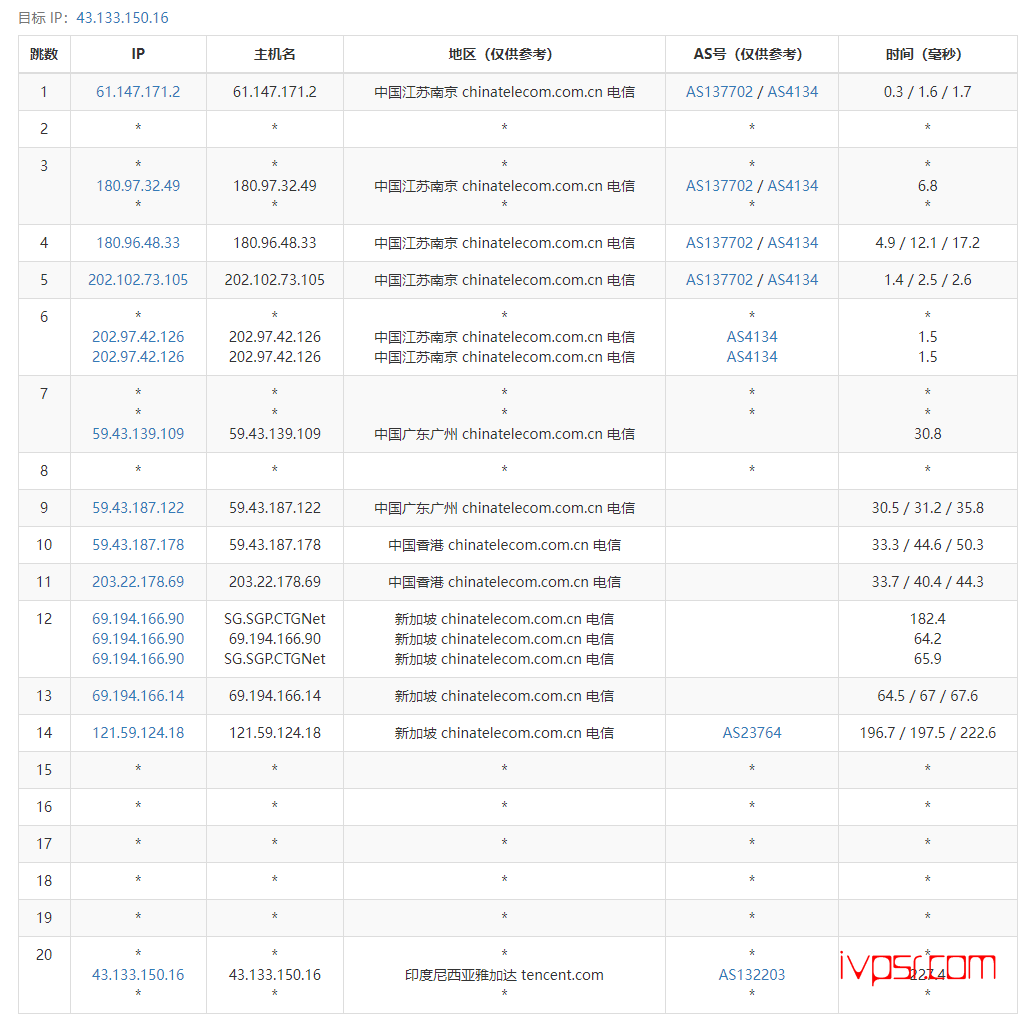Select time value 33.3 / 44.6 / 50.3
This screenshot has height=1022, width=1030.
coord(928,545)
